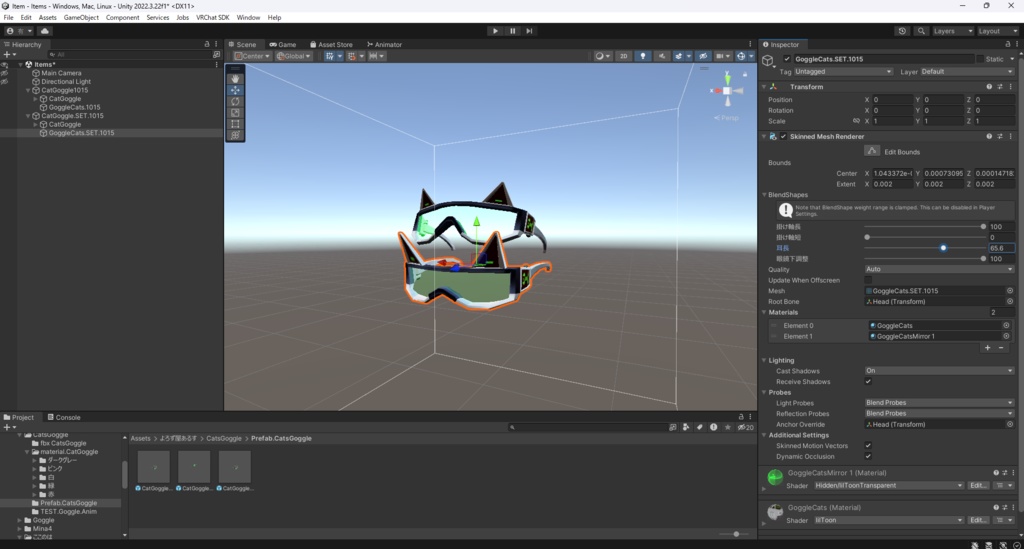Toggle scene audio icon
The height and width of the screenshot is (549, 1024).
[x=662, y=56]
